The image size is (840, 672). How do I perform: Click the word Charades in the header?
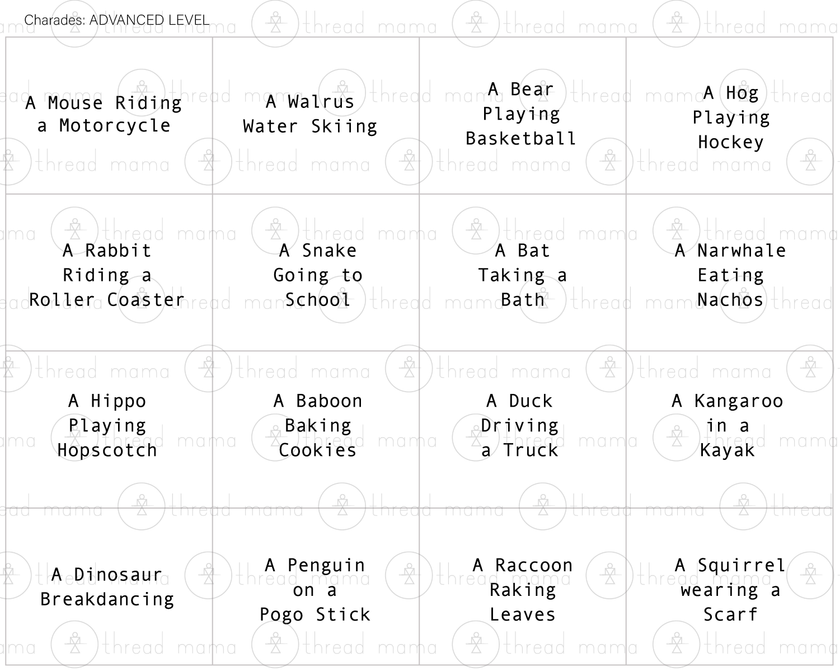(x=54, y=20)
